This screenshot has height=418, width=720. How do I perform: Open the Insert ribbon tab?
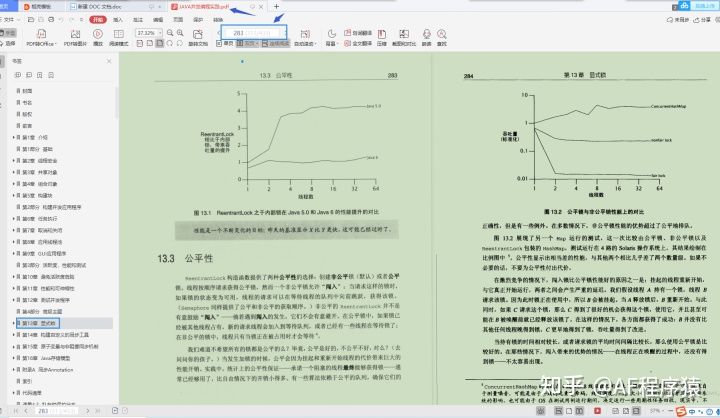[x=118, y=20]
